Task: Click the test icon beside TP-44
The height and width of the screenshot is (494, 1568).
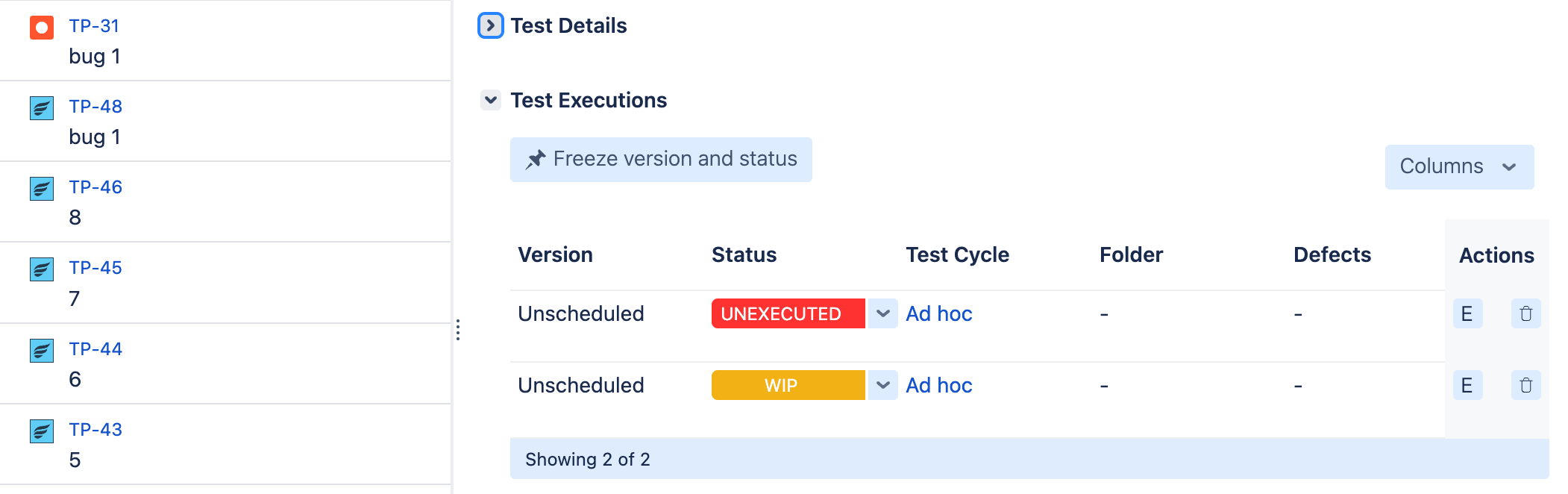Action: coord(42,351)
